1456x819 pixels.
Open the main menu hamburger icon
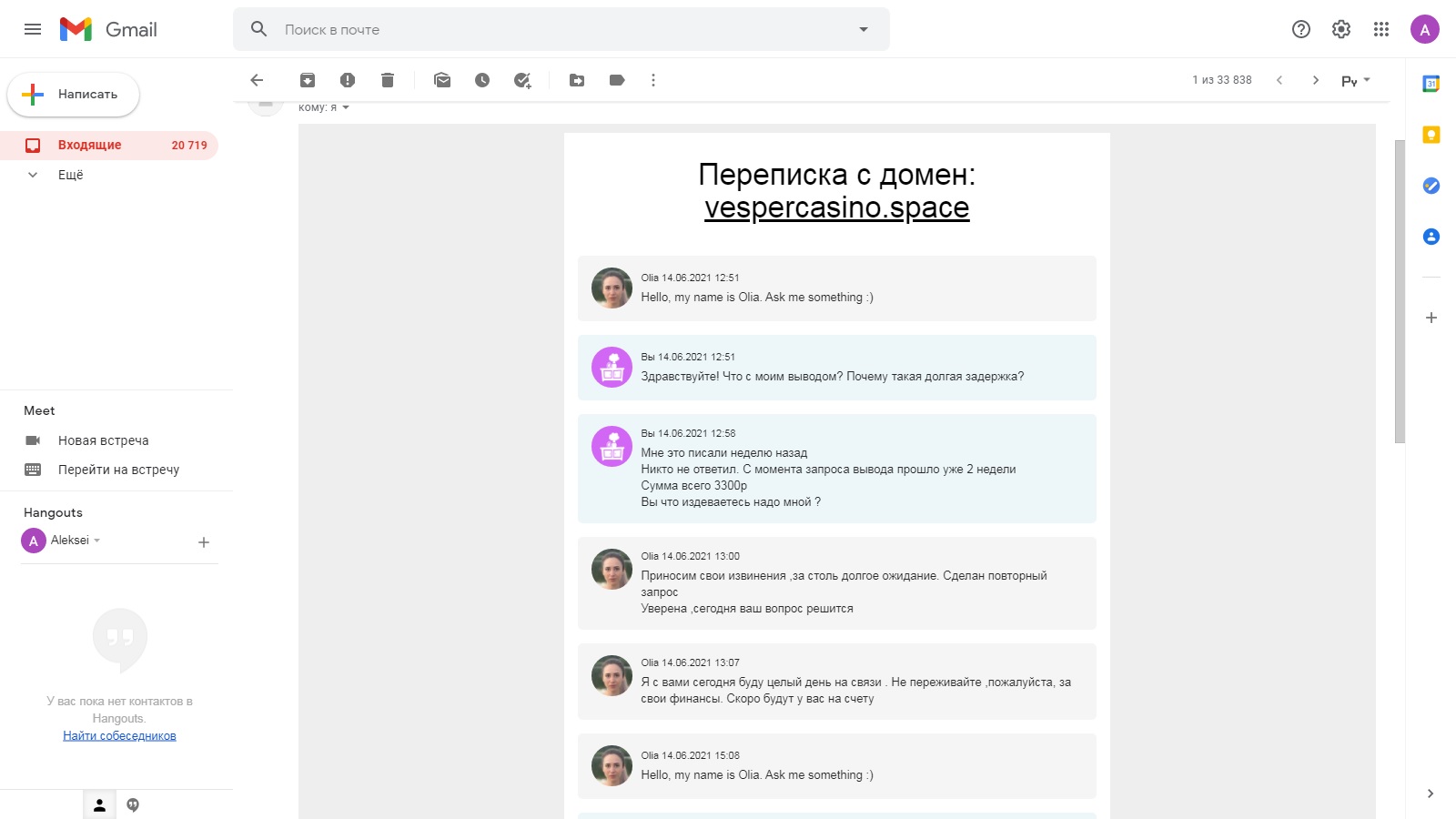point(33,29)
